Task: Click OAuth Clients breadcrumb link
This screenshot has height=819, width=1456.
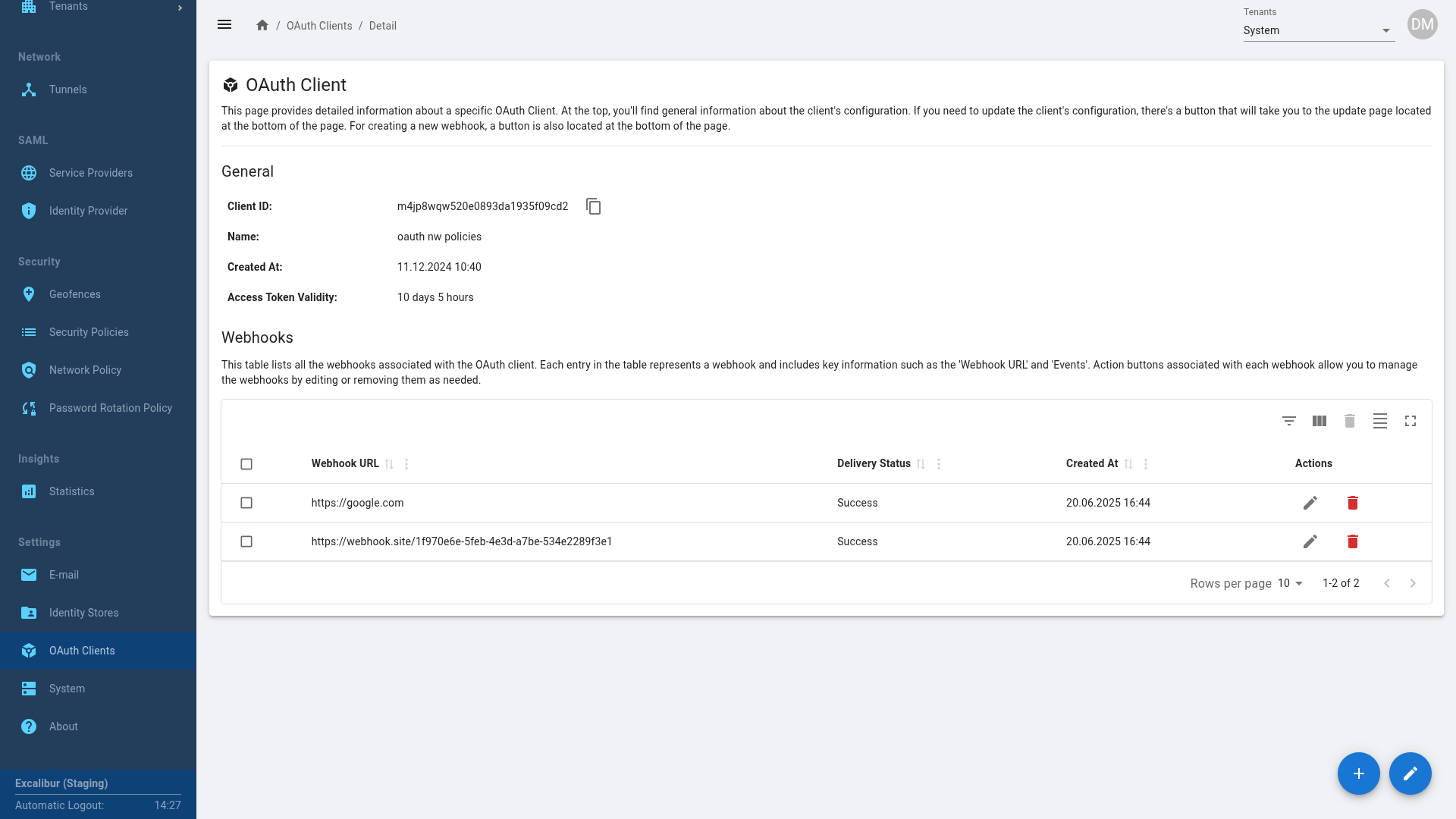Action: 319,26
